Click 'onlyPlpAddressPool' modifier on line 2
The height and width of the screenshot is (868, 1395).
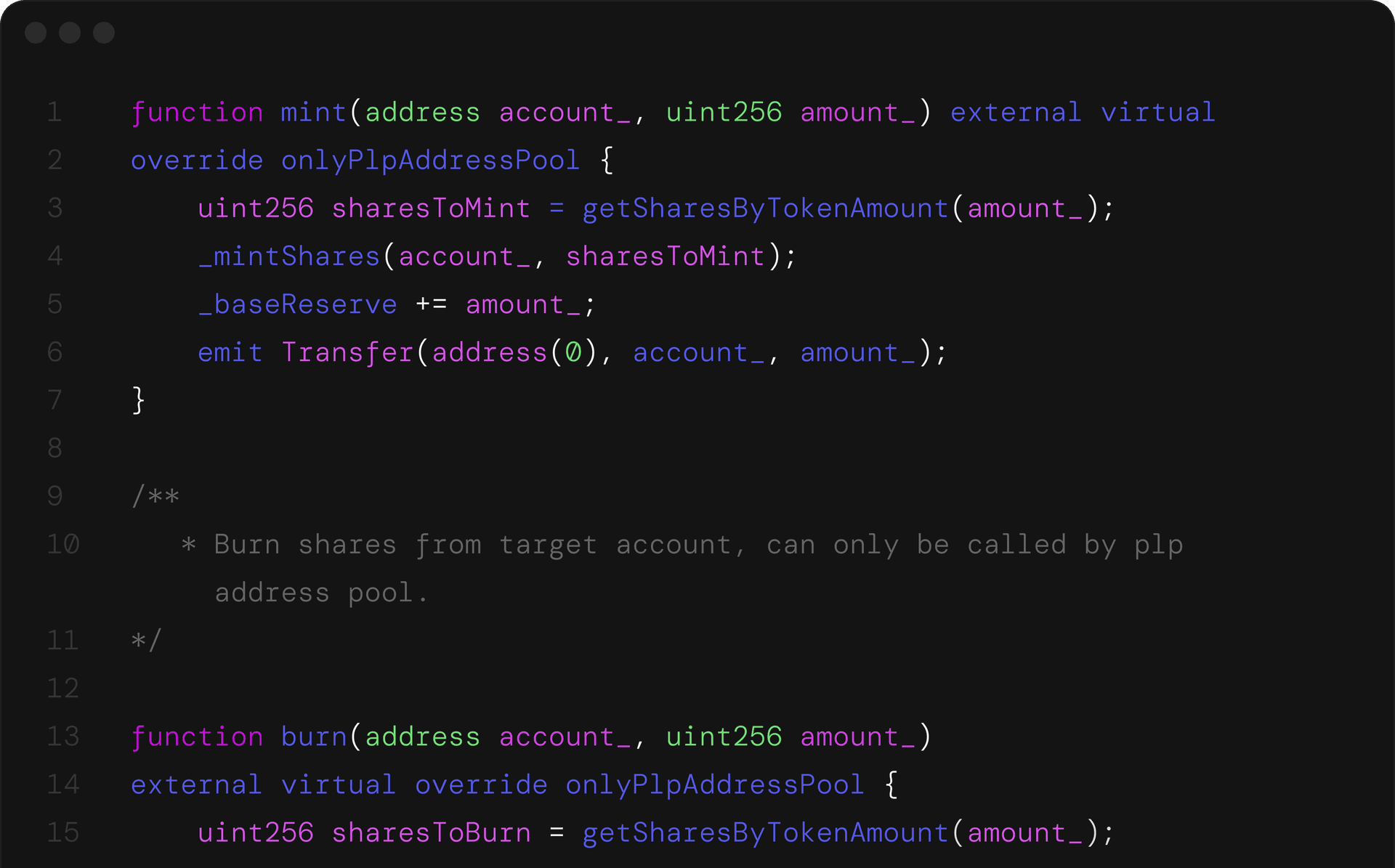[x=430, y=161]
